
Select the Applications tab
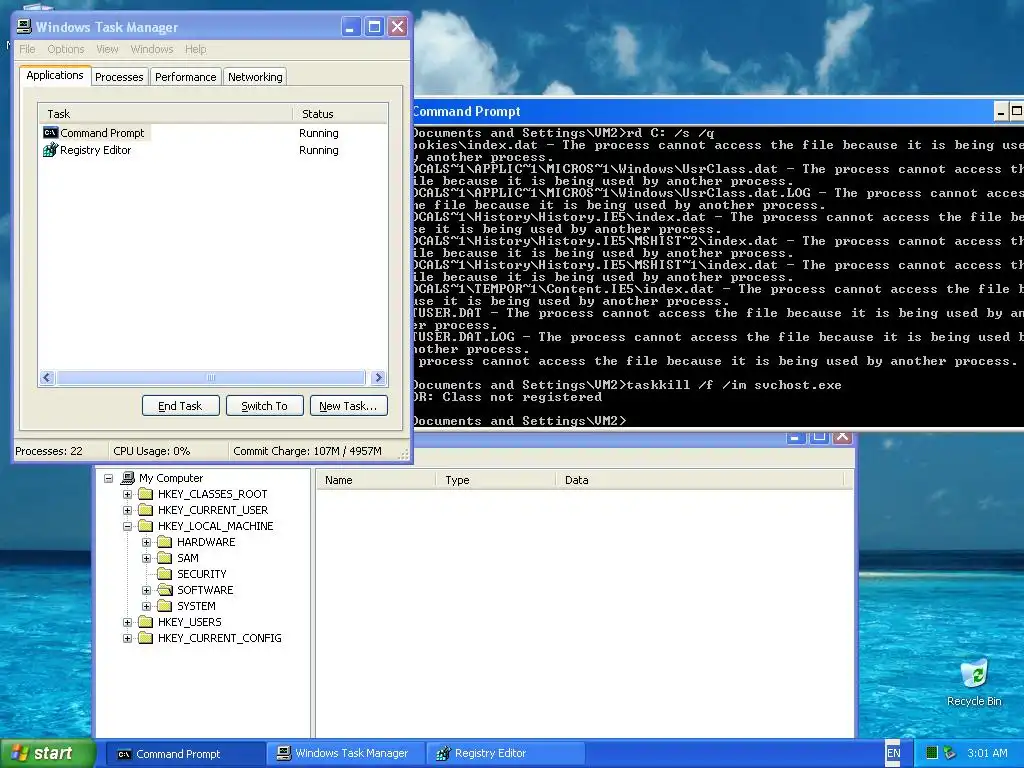pyautogui.click(x=55, y=75)
